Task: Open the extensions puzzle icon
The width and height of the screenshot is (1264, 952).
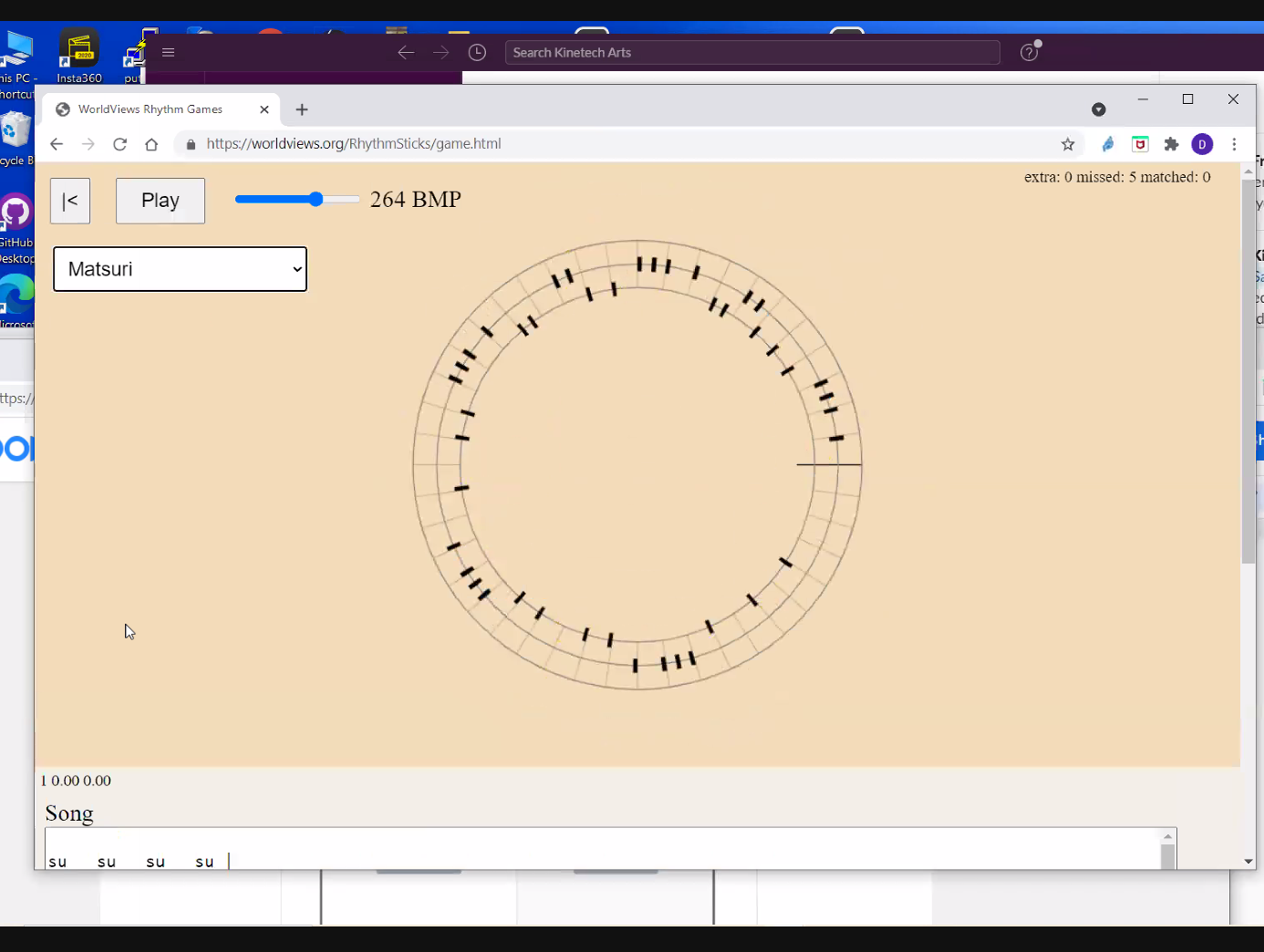Action: pos(1172,144)
